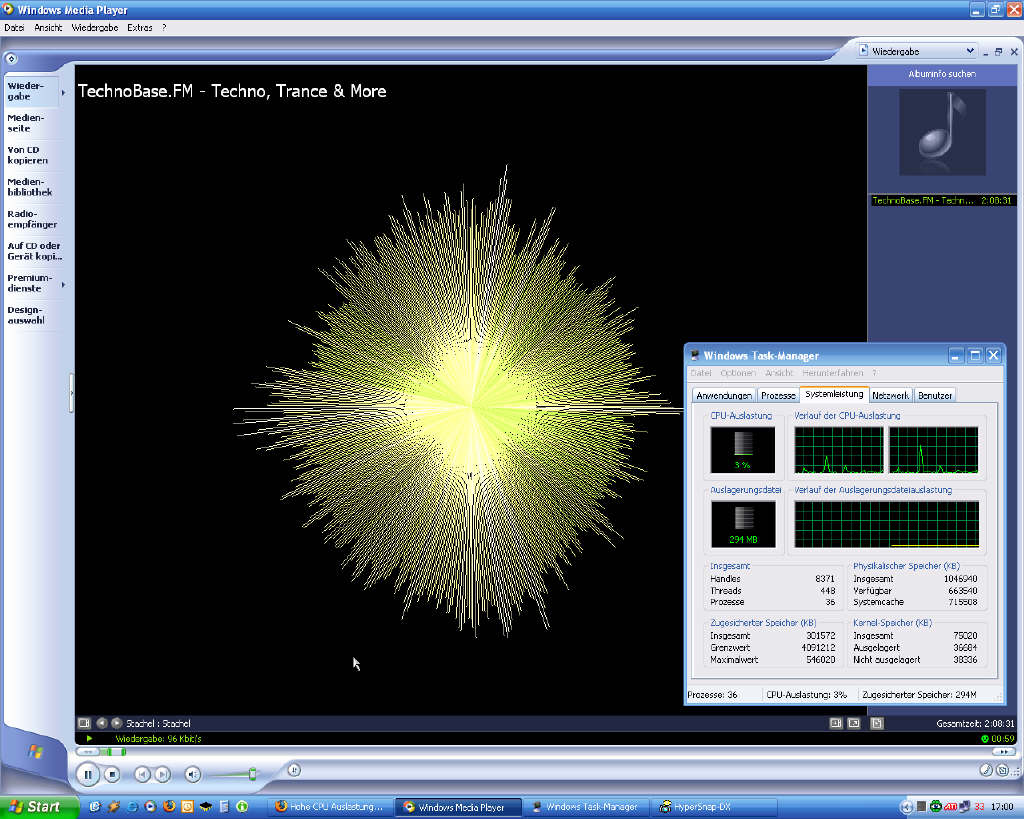Open the Wiedergabe menu in the menu bar
The height and width of the screenshot is (819, 1024).
click(x=95, y=27)
